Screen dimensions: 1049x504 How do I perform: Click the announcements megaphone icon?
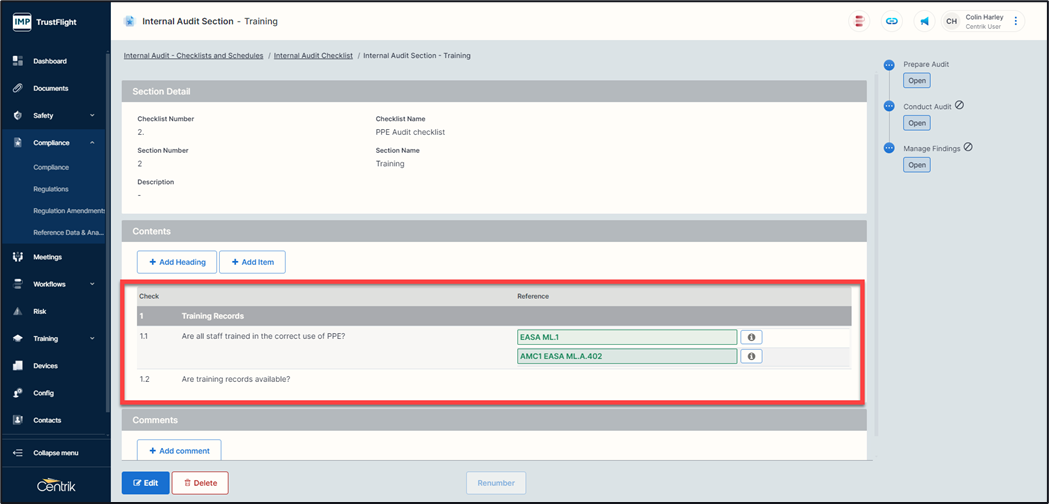click(x=925, y=21)
